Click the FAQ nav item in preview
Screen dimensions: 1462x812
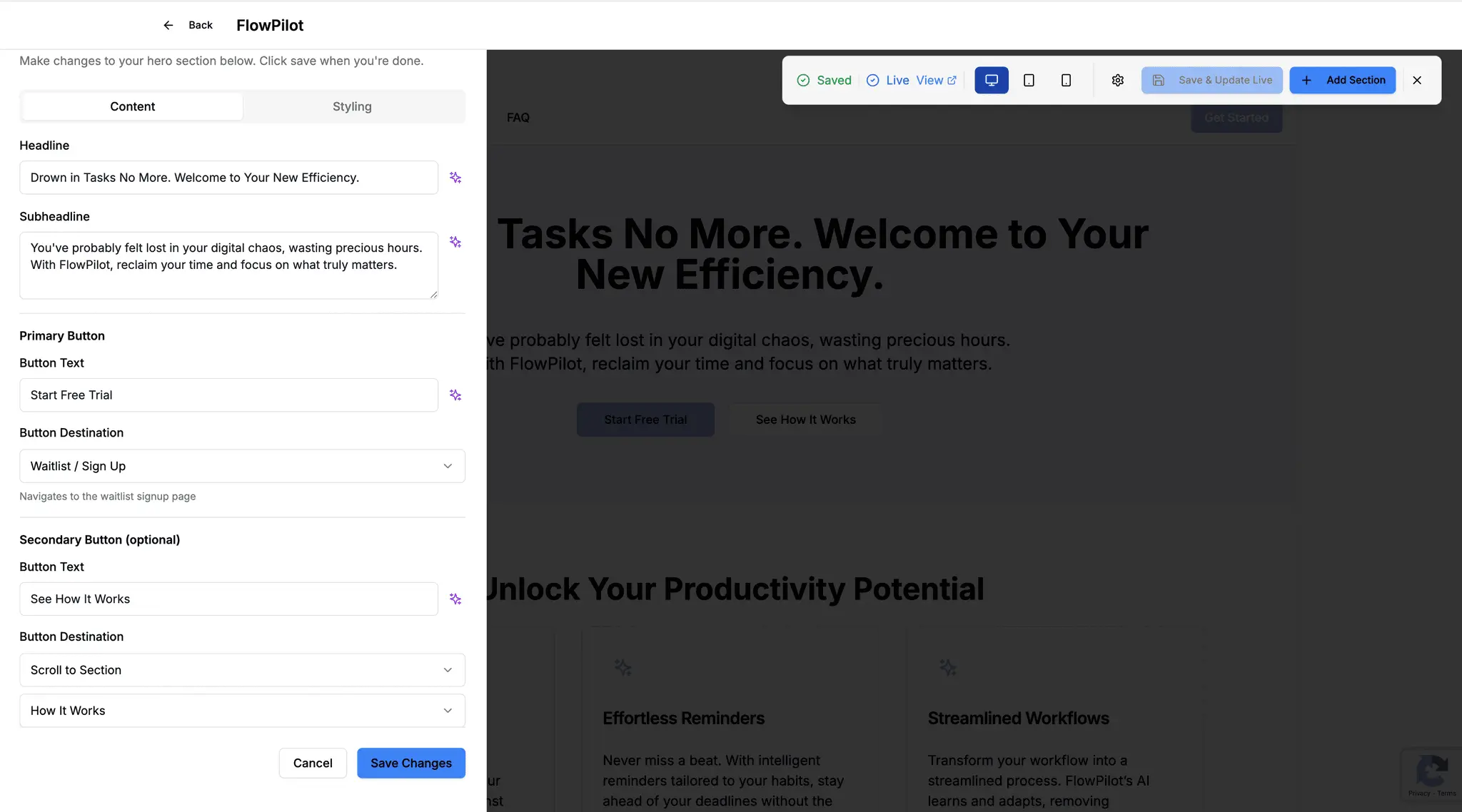pyautogui.click(x=518, y=118)
